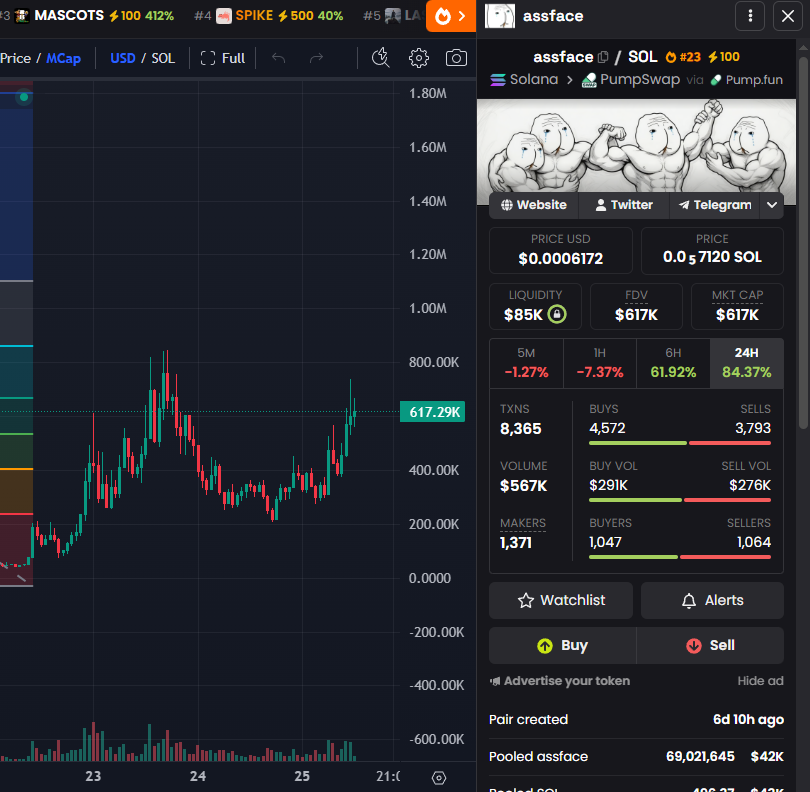Viewport: 810px width, 792px height.
Task: Click the MKT CAP $617K value
Action: [x=737, y=315]
